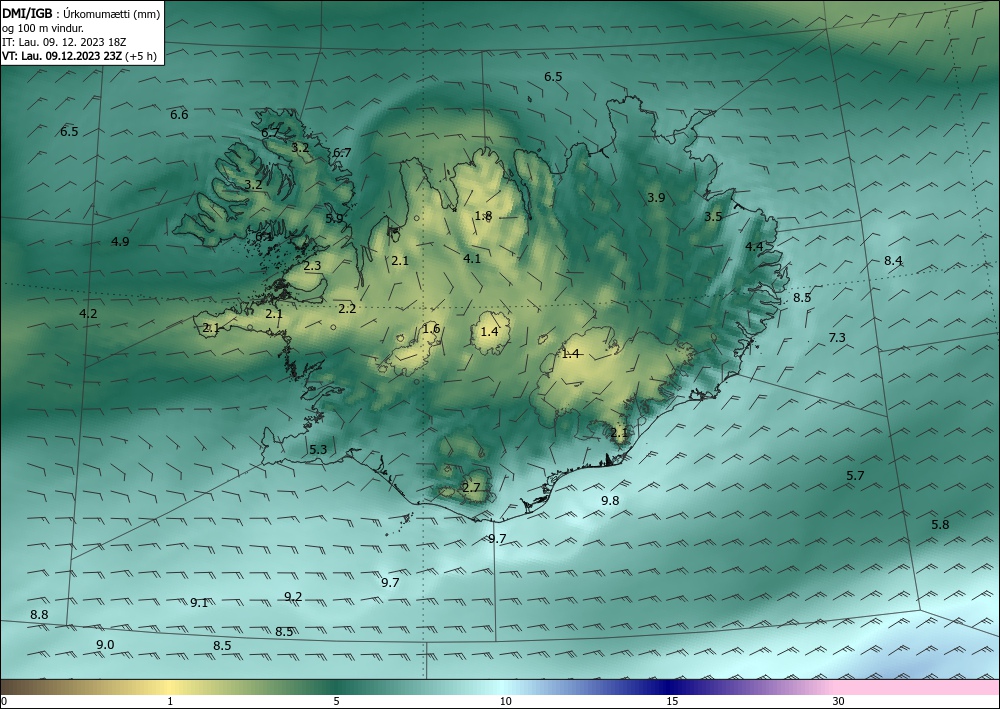
Task: Click the 6.6 value on the map
Action: pos(179,115)
